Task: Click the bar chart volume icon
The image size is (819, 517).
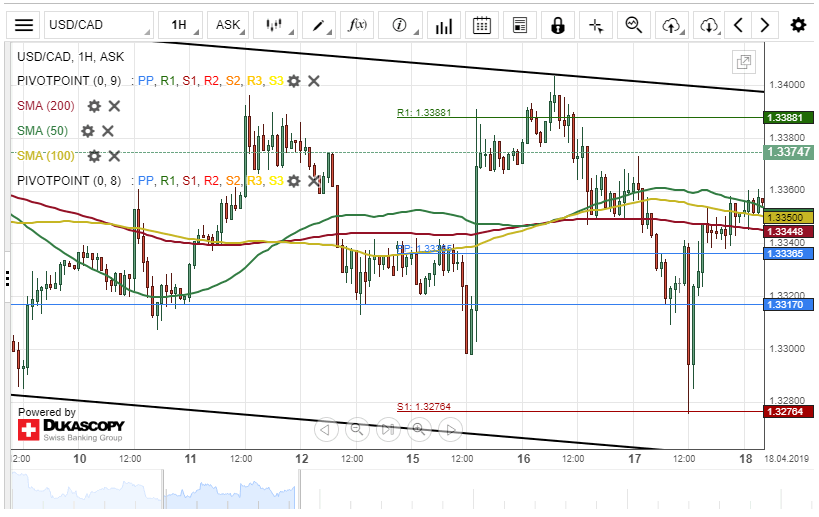Action: pyautogui.click(x=443, y=25)
